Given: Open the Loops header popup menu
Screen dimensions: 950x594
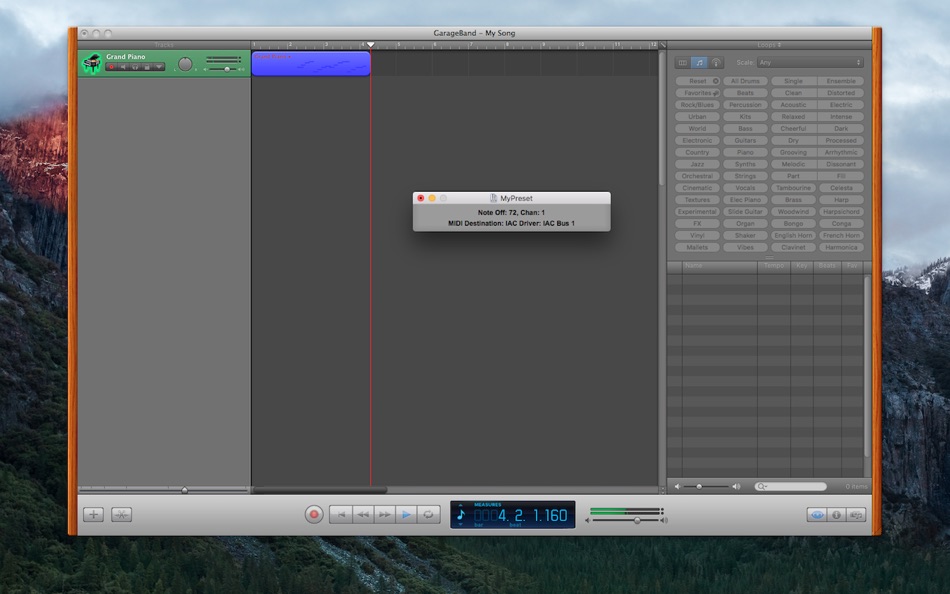Looking at the screenshot, I should coord(769,45).
